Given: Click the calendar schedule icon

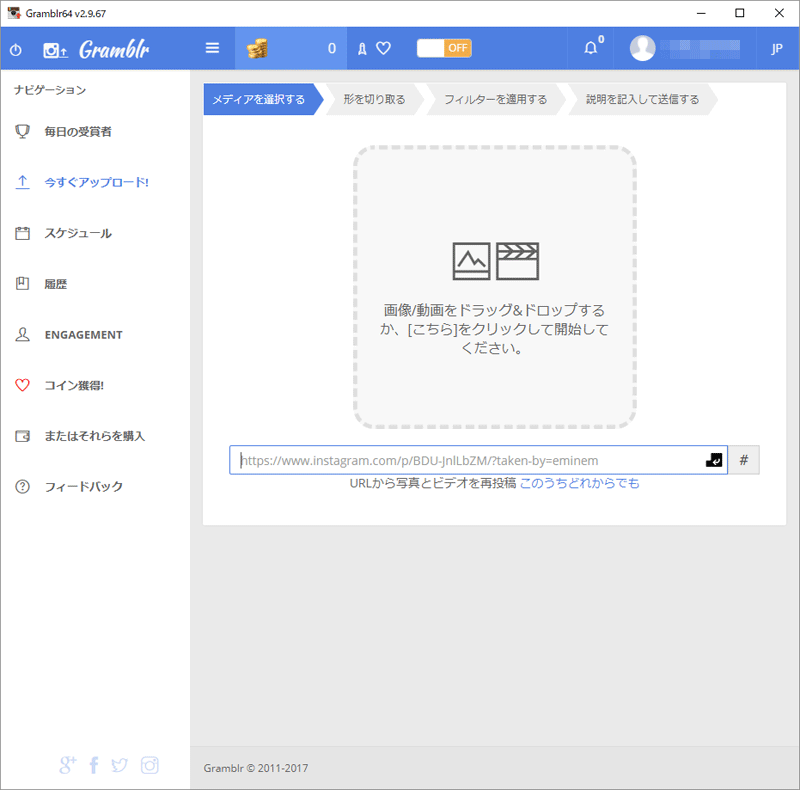Looking at the screenshot, I should 22,233.
